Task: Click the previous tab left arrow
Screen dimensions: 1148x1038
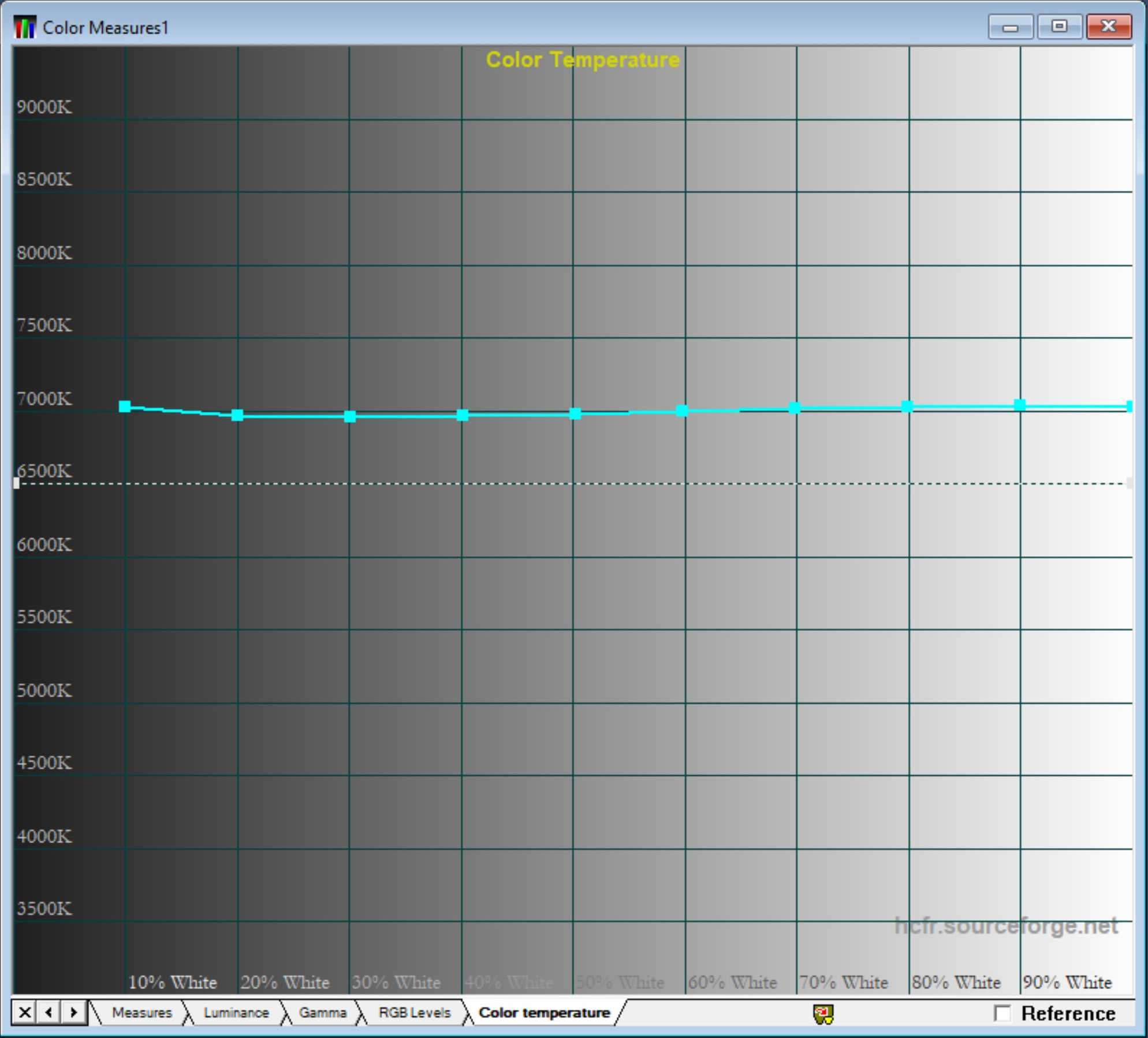Action: click(x=49, y=1013)
